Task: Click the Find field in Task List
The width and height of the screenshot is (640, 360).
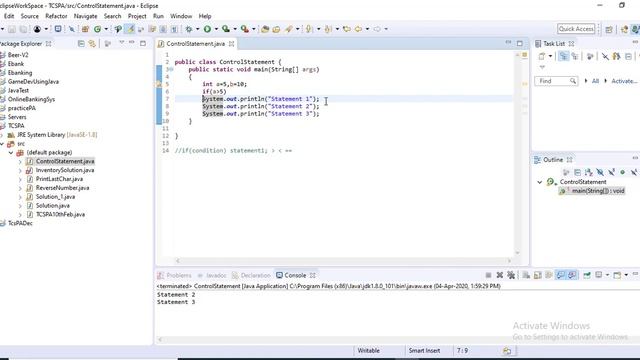Action: tap(556, 81)
